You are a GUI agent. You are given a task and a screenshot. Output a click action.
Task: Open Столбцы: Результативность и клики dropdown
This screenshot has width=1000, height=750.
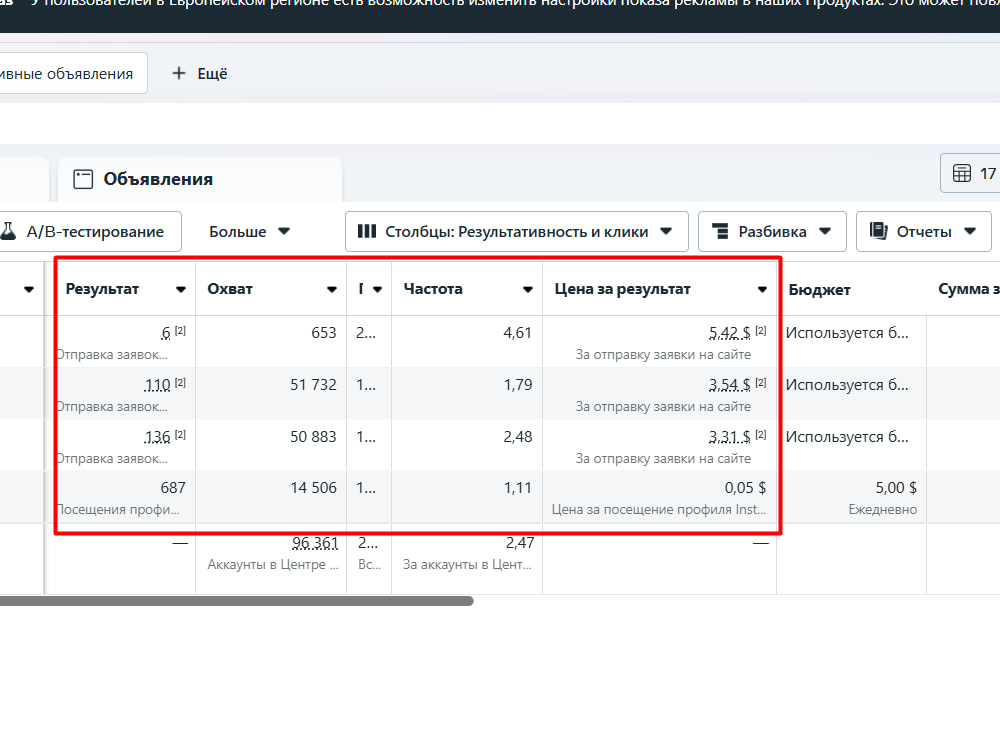coord(517,232)
